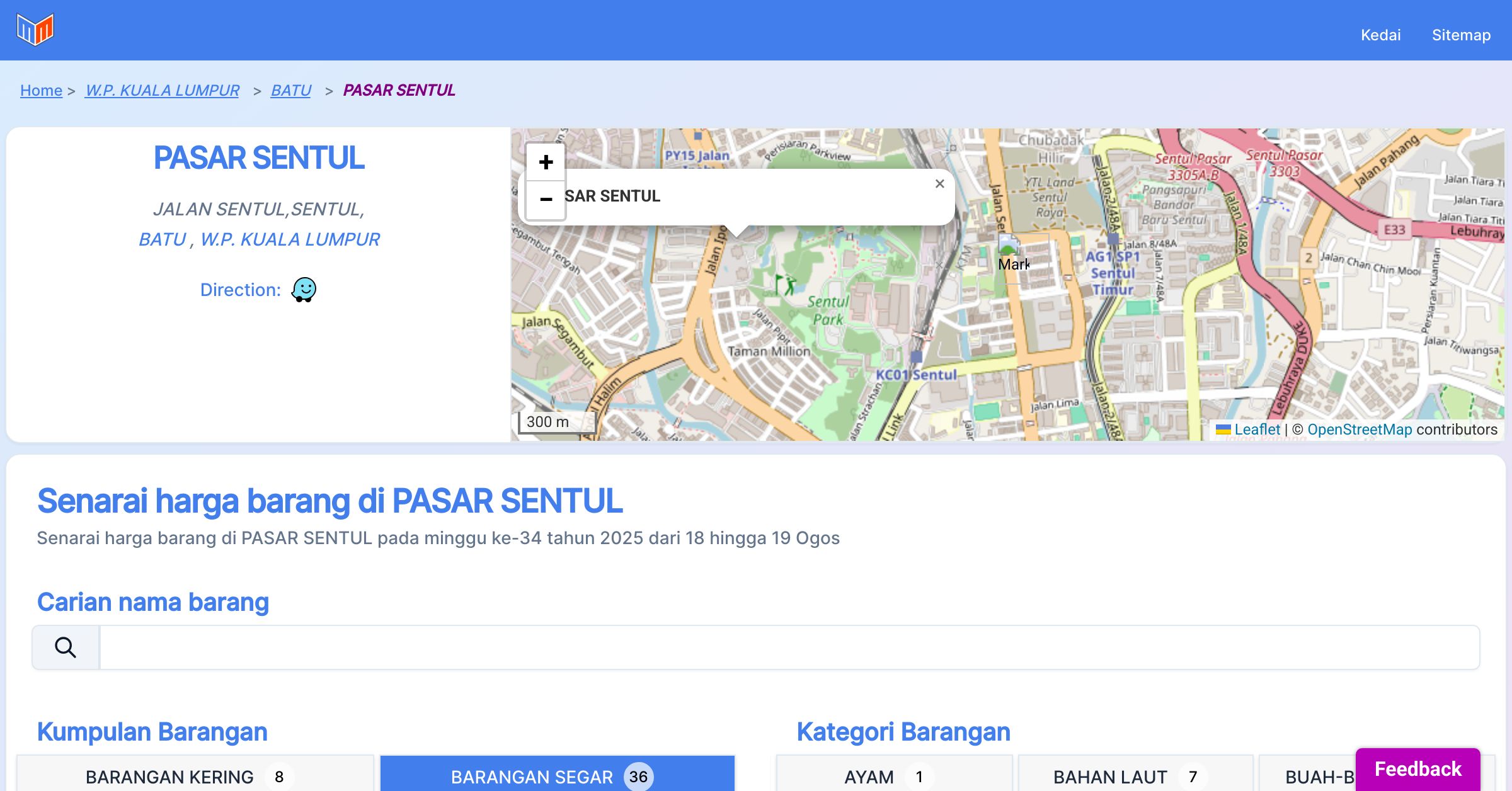
Task: Zoom in on the map
Action: [546, 162]
